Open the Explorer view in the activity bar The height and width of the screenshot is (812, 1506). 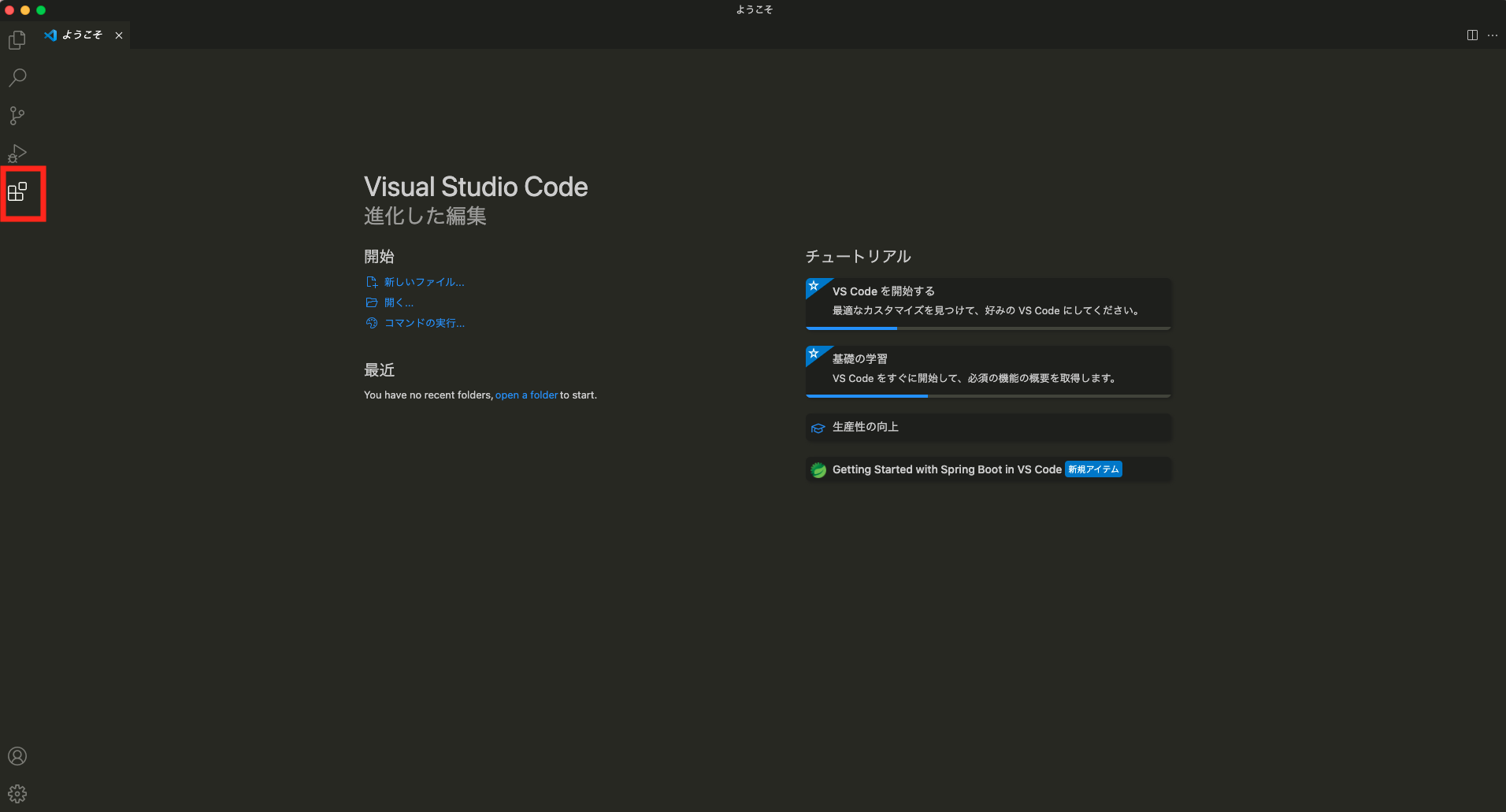tap(17, 39)
